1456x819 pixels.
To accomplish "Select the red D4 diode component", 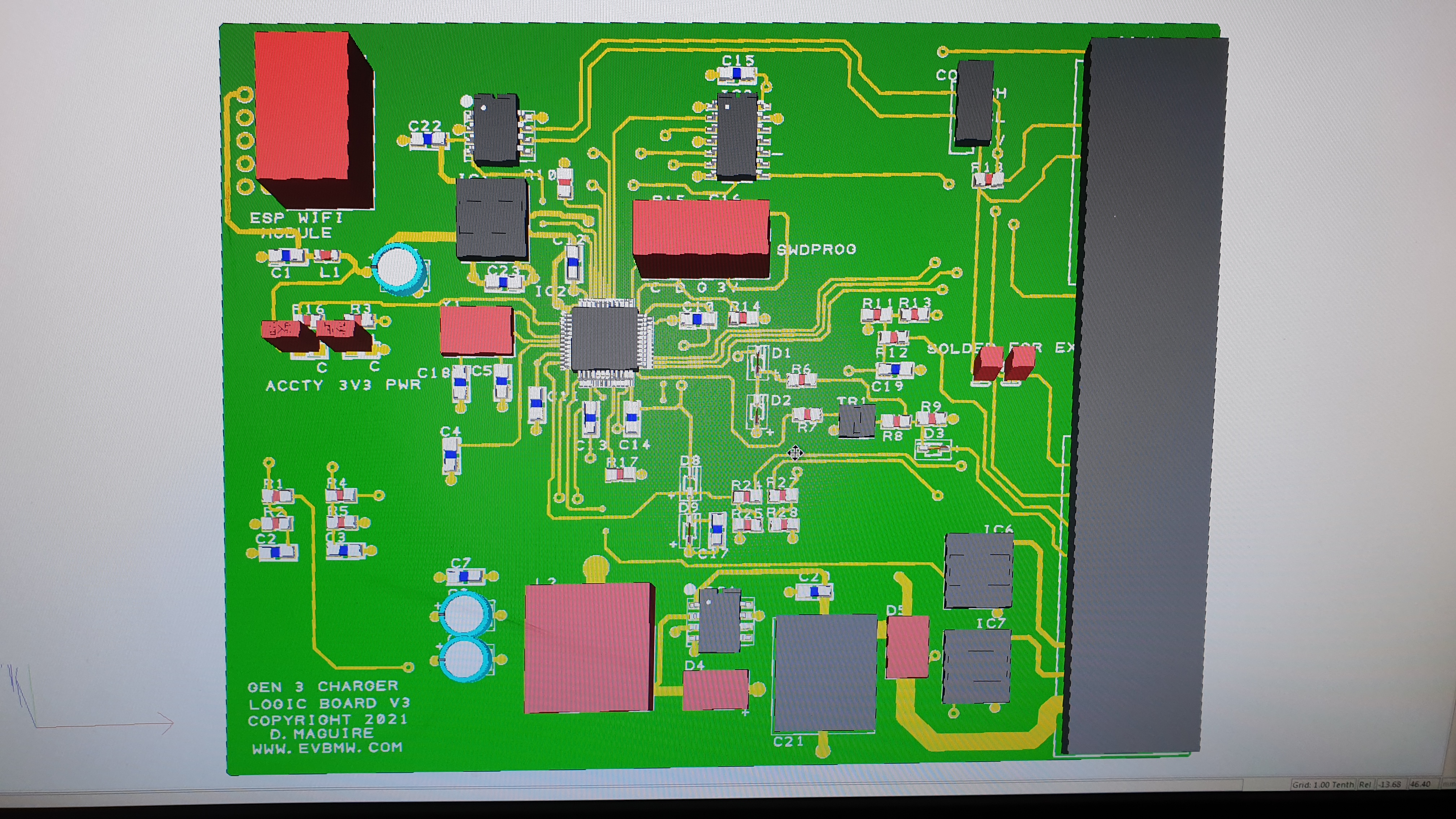I will pos(716,690).
